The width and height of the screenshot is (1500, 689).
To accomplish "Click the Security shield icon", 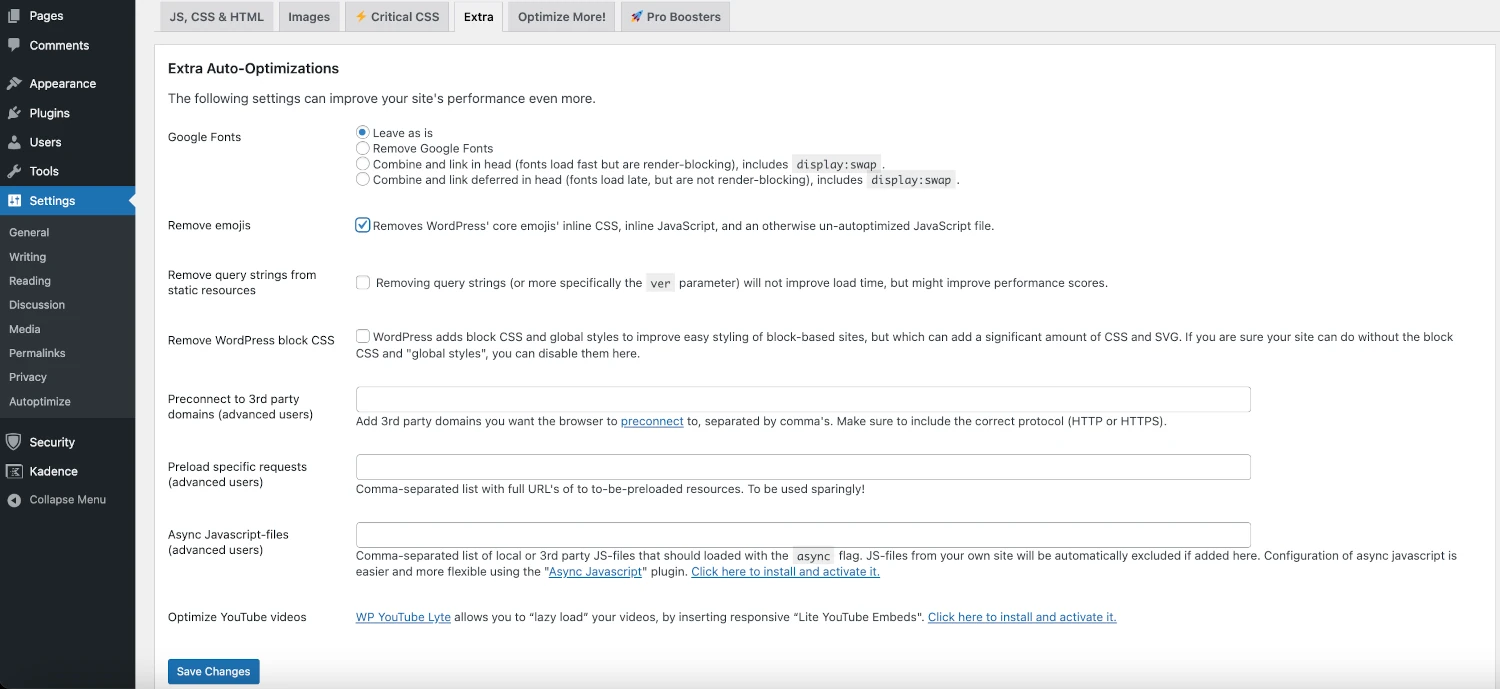I will coord(14,442).
